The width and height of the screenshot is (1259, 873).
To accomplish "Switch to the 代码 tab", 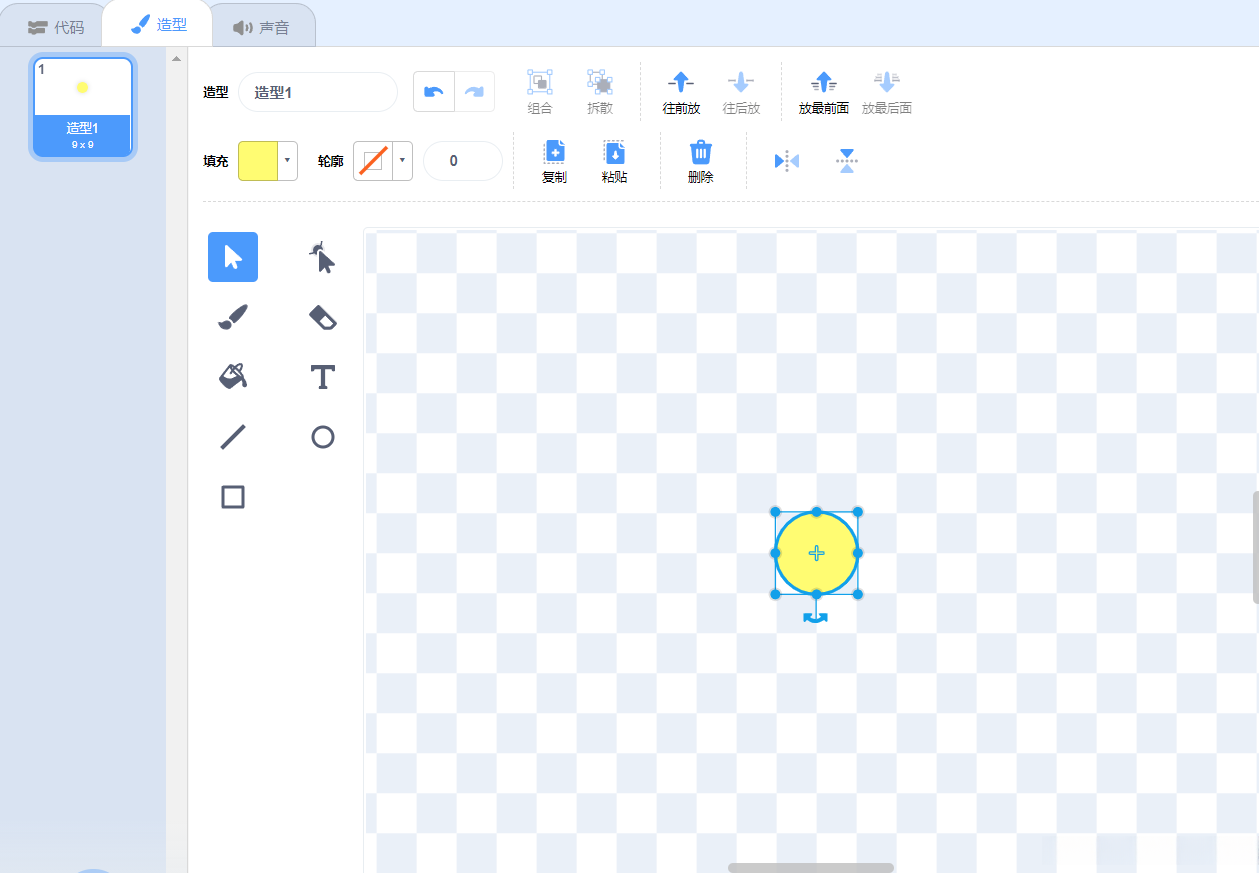I will (56, 27).
